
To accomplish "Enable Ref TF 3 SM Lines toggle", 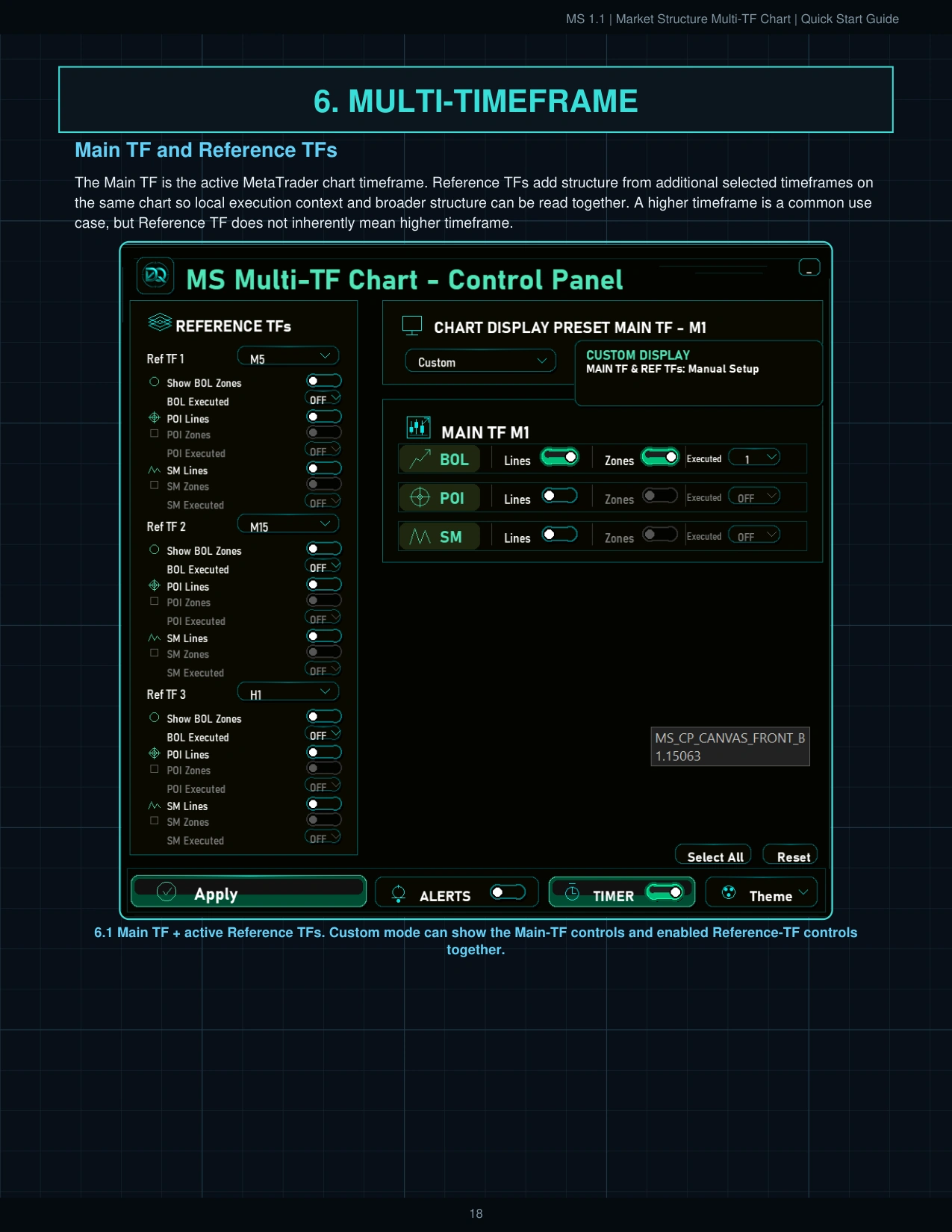I will click(324, 804).
